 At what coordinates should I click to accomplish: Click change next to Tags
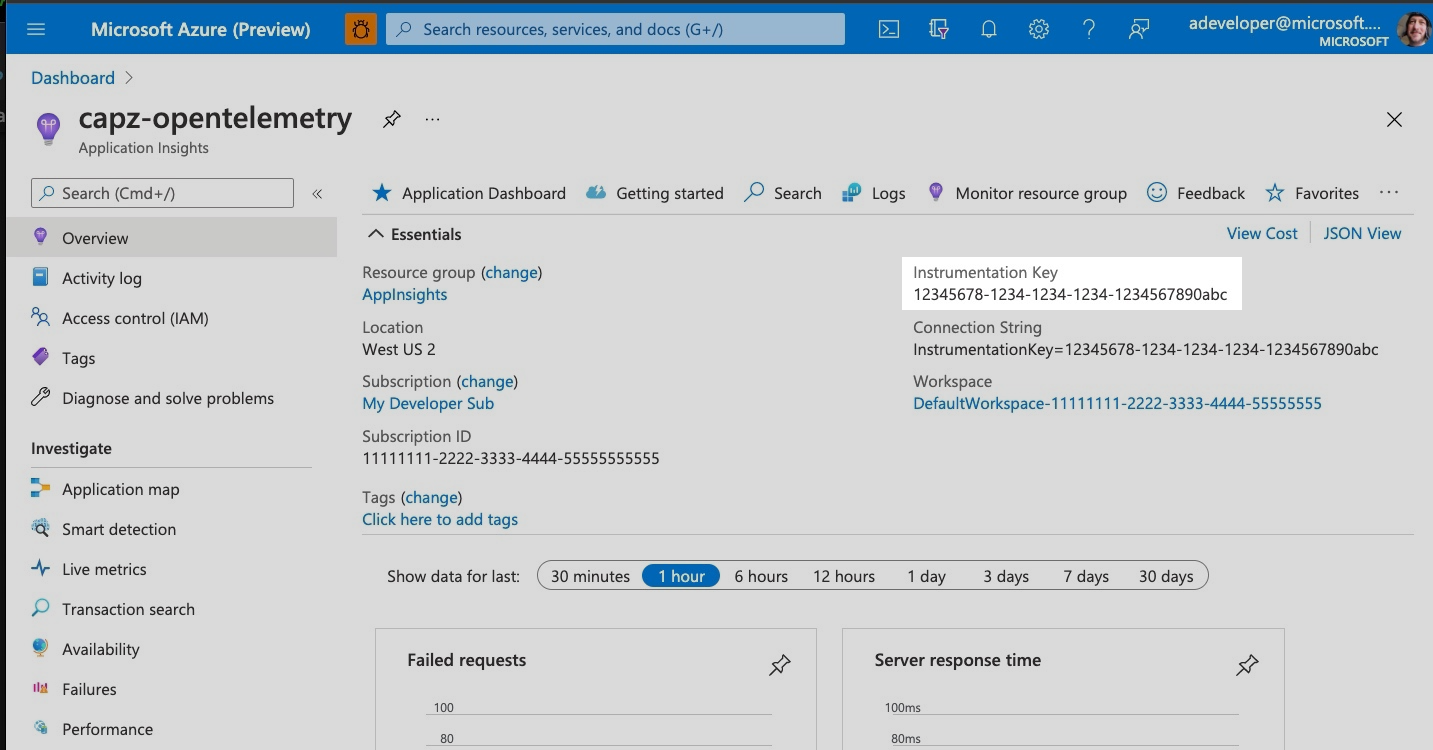click(x=431, y=497)
